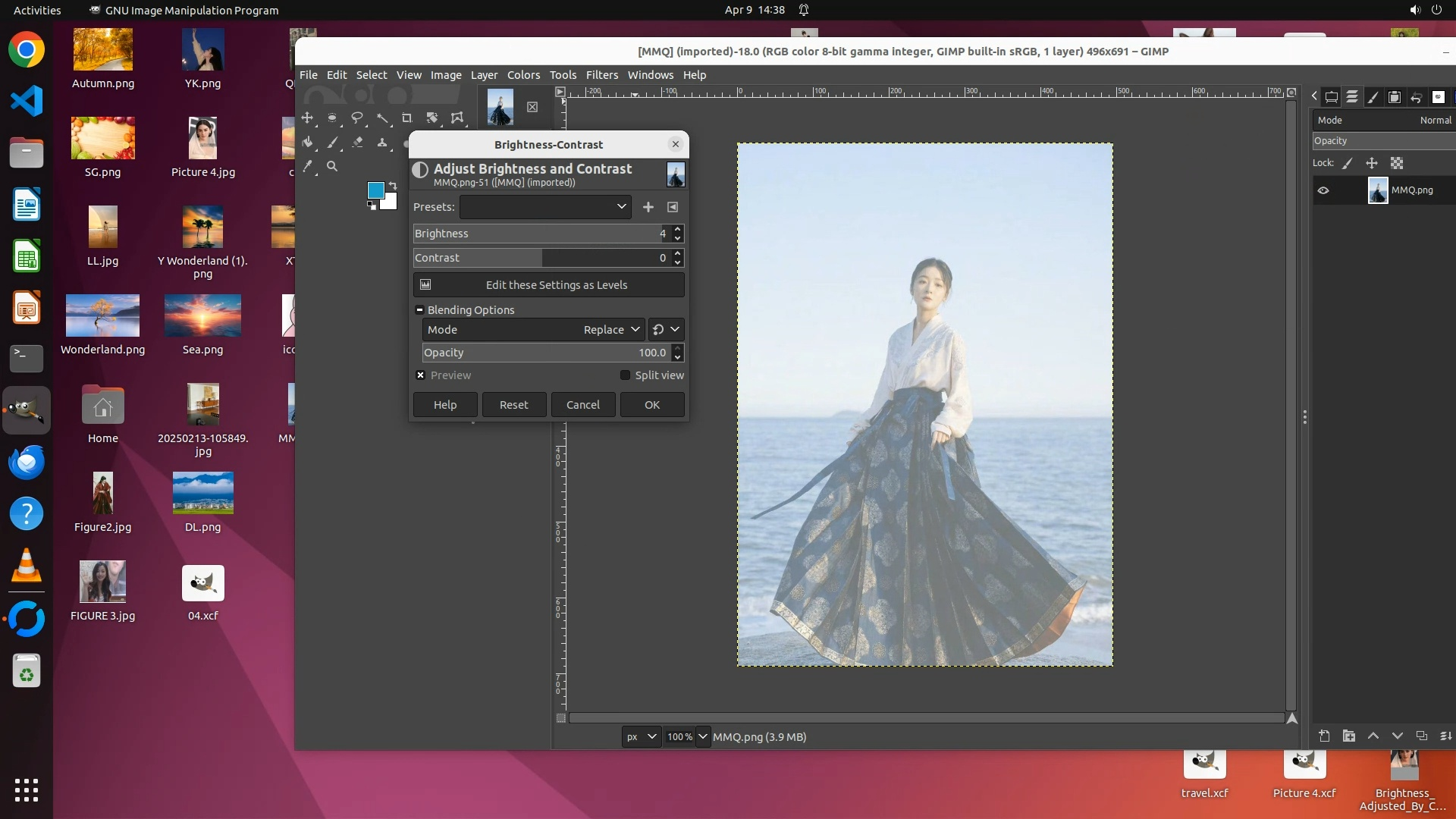Disable the Preview checkbox
The width and height of the screenshot is (1456, 819).
[x=421, y=375]
